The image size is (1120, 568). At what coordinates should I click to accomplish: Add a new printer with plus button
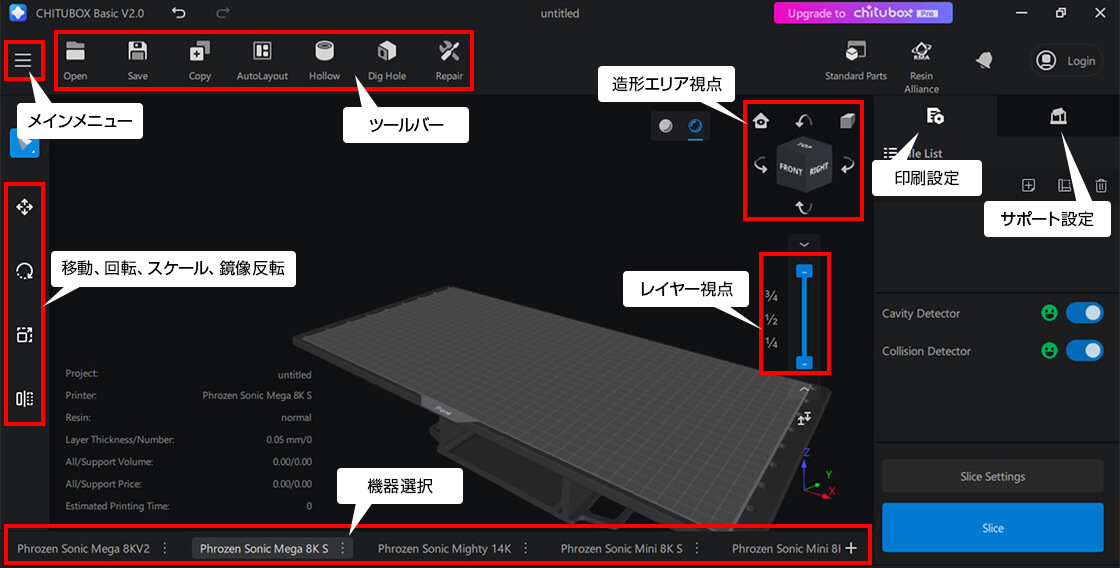click(x=851, y=548)
